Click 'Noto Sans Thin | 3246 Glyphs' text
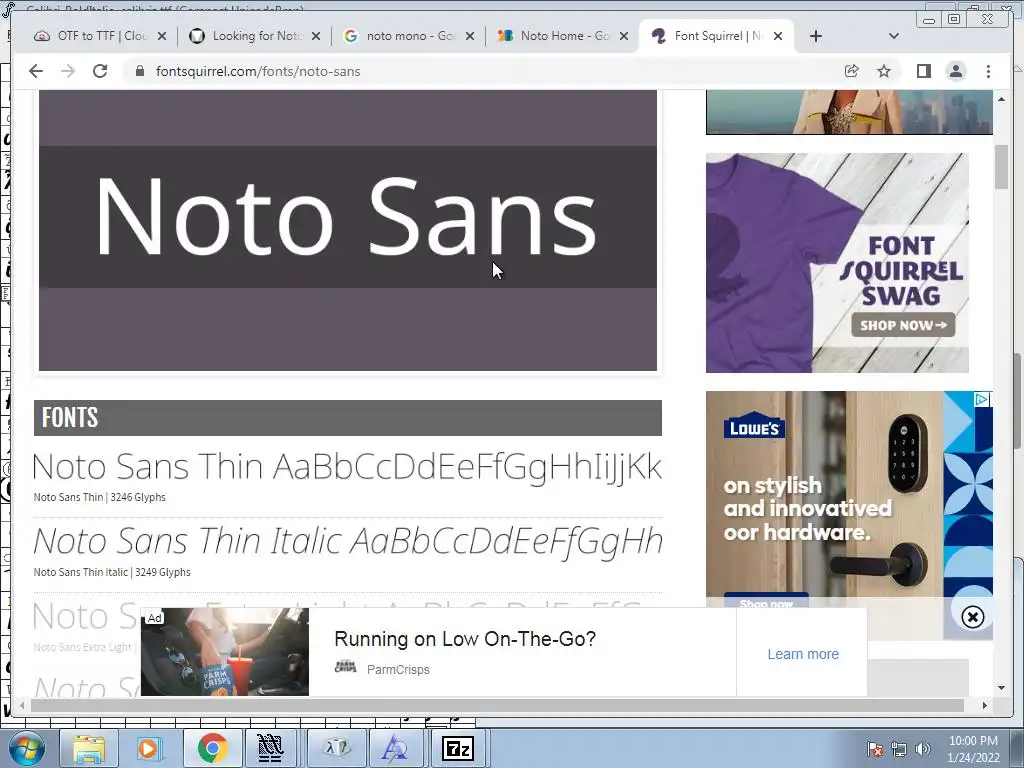1024x768 pixels. coord(99,497)
